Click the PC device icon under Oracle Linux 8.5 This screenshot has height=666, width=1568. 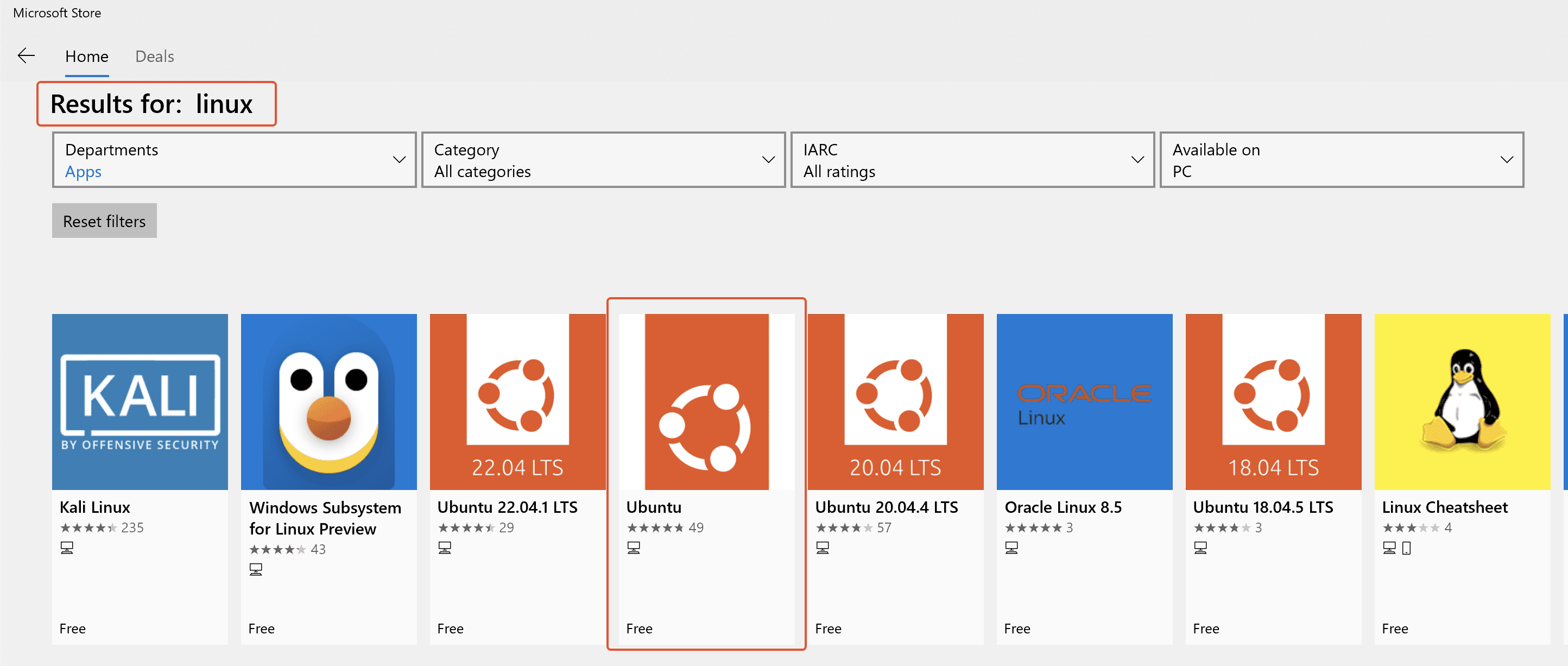click(1011, 548)
